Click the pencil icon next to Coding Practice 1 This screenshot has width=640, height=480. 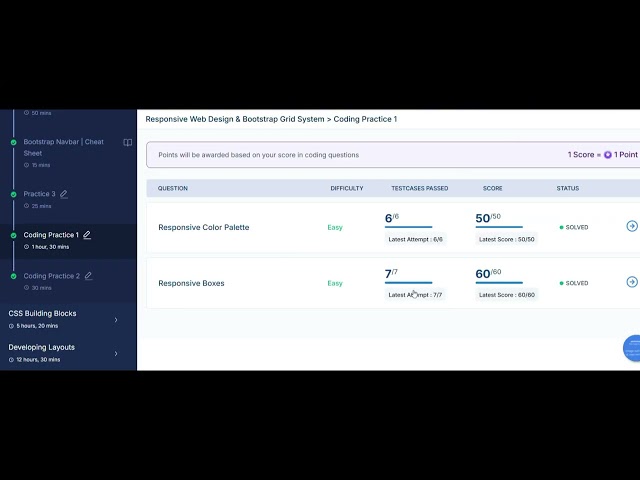tap(87, 235)
